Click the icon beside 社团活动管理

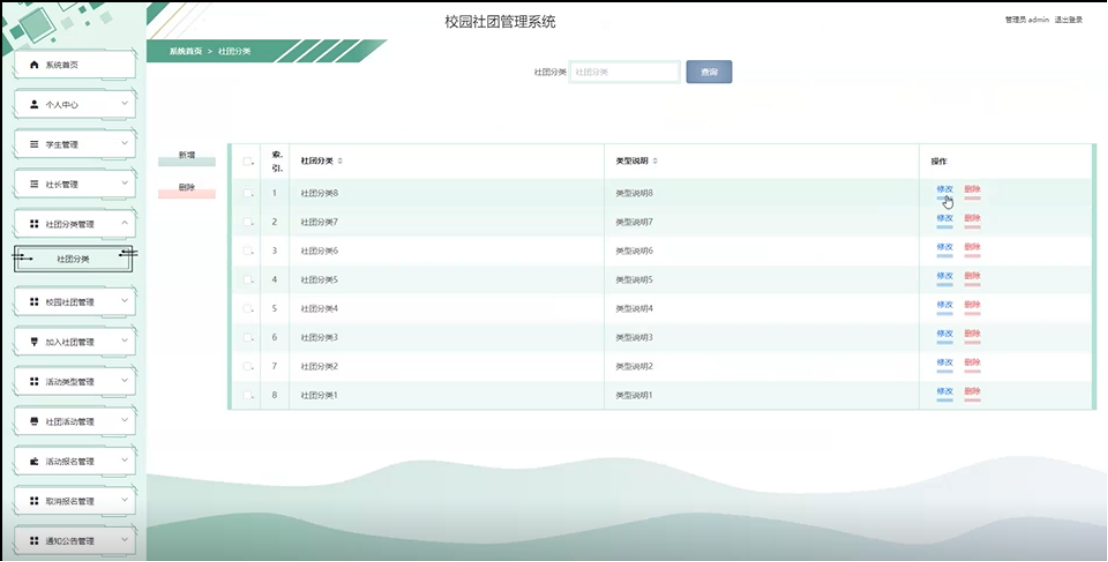(34, 422)
